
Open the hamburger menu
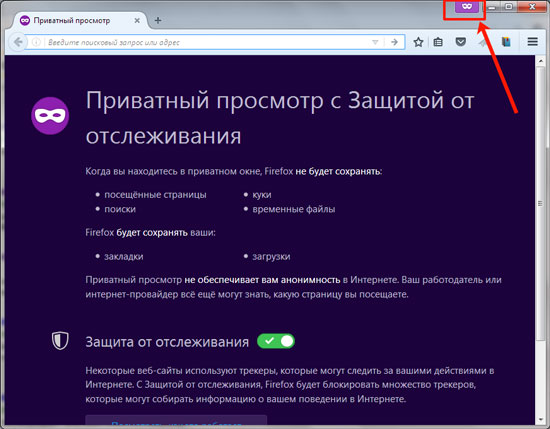[x=532, y=42]
